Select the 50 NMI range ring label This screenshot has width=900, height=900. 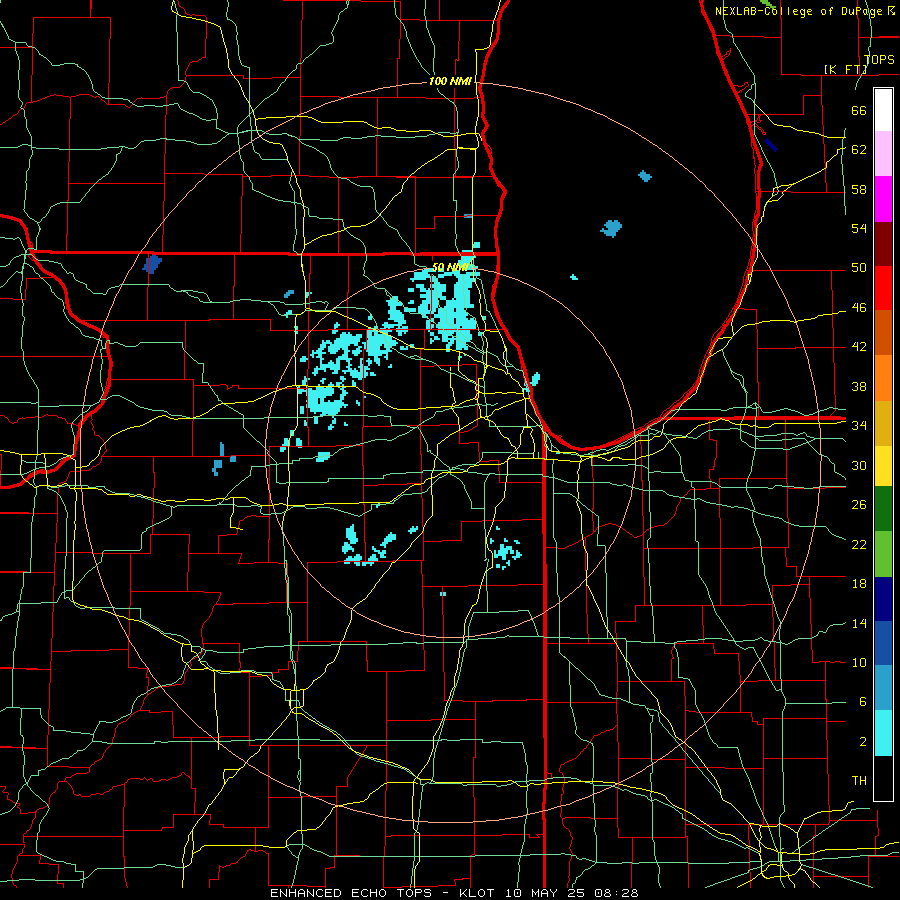451,267
